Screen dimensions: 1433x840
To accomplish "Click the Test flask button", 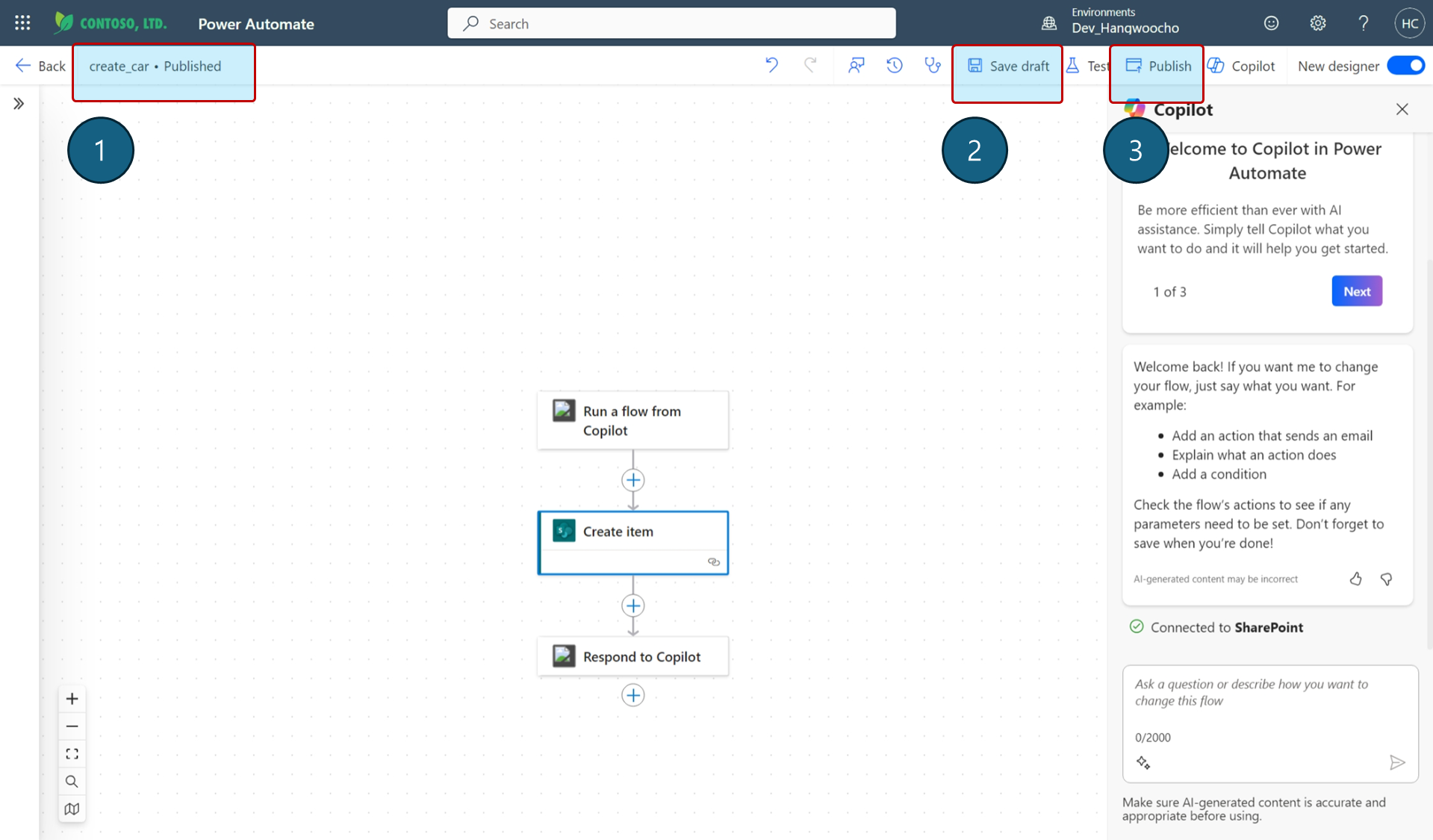I will pyautogui.click(x=1087, y=66).
